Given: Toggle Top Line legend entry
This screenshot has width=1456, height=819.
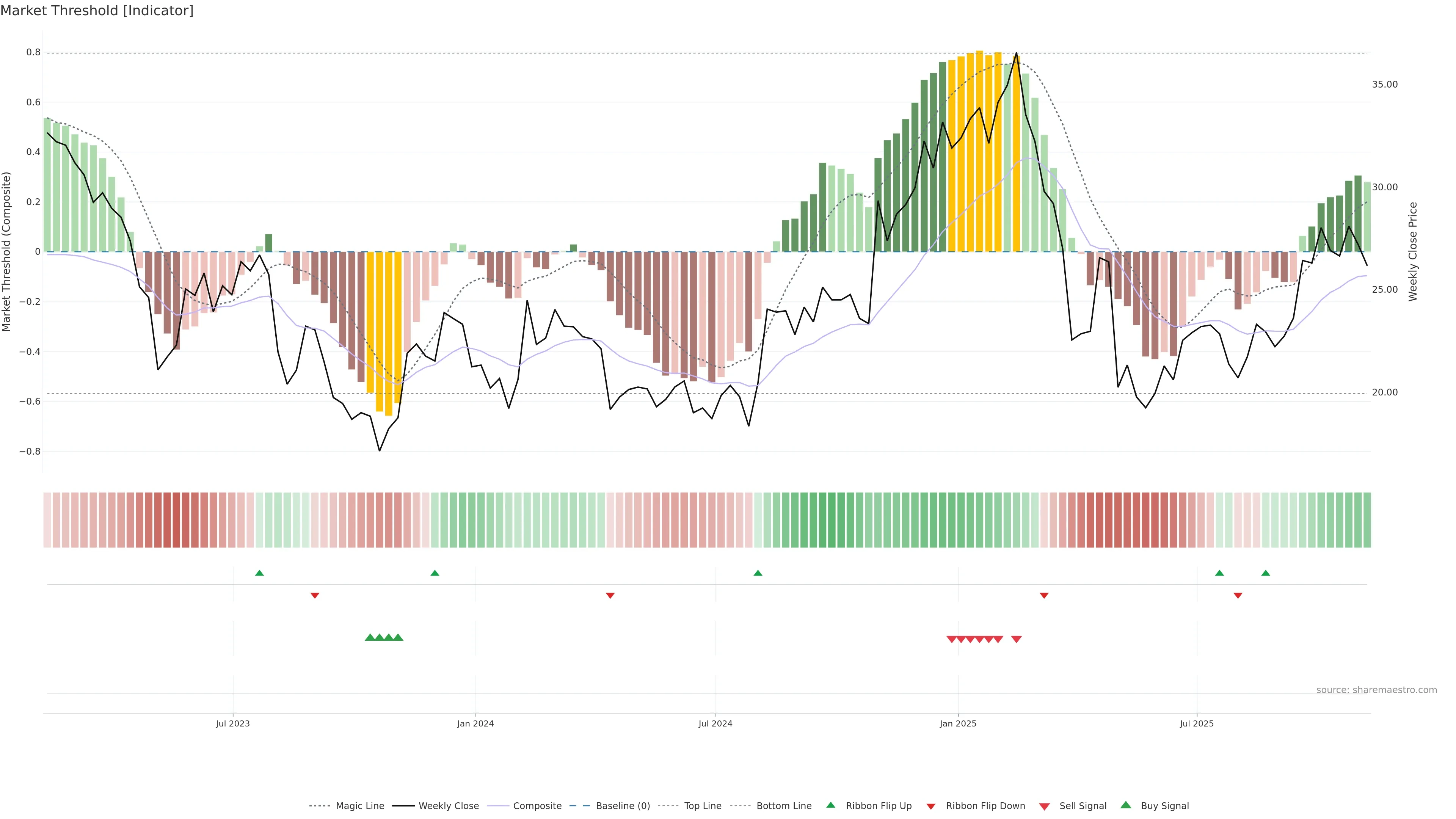Looking at the screenshot, I should coord(703,806).
